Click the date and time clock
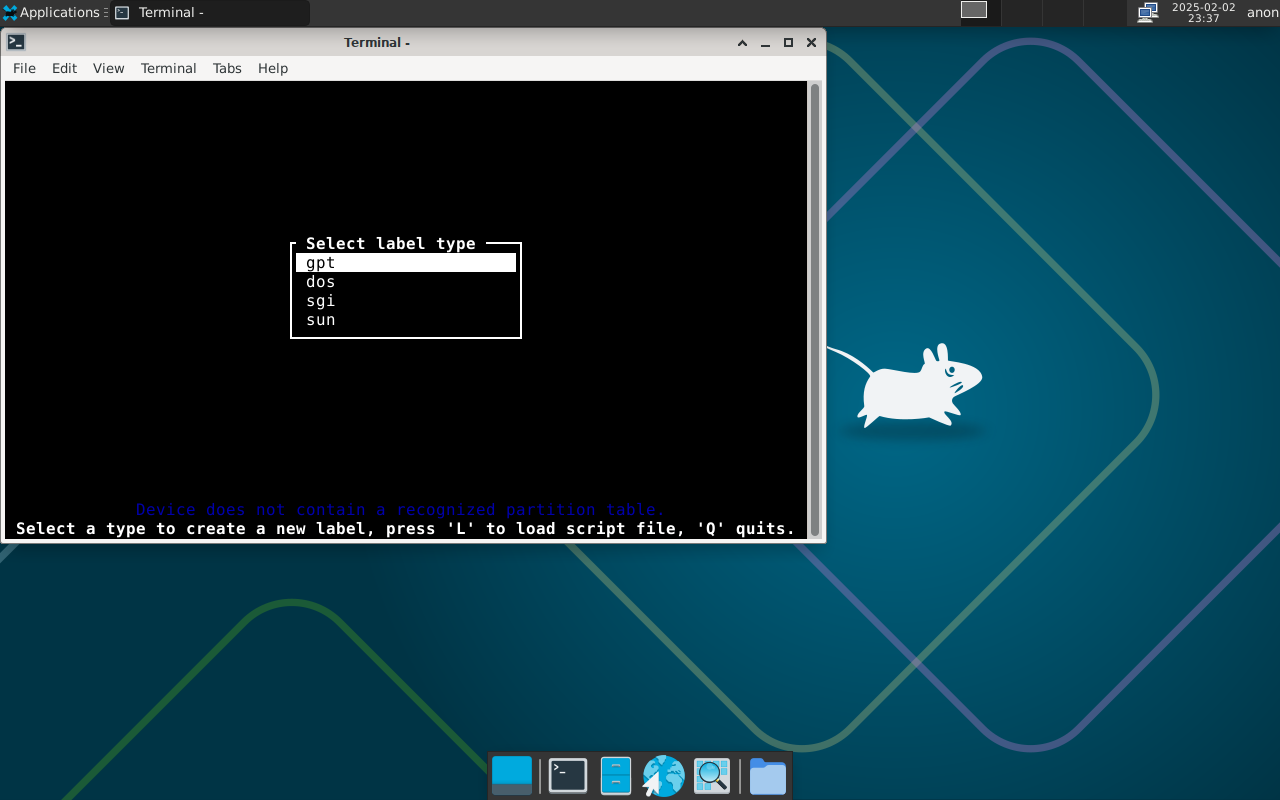The width and height of the screenshot is (1280, 800). (x=1203, y=12)
